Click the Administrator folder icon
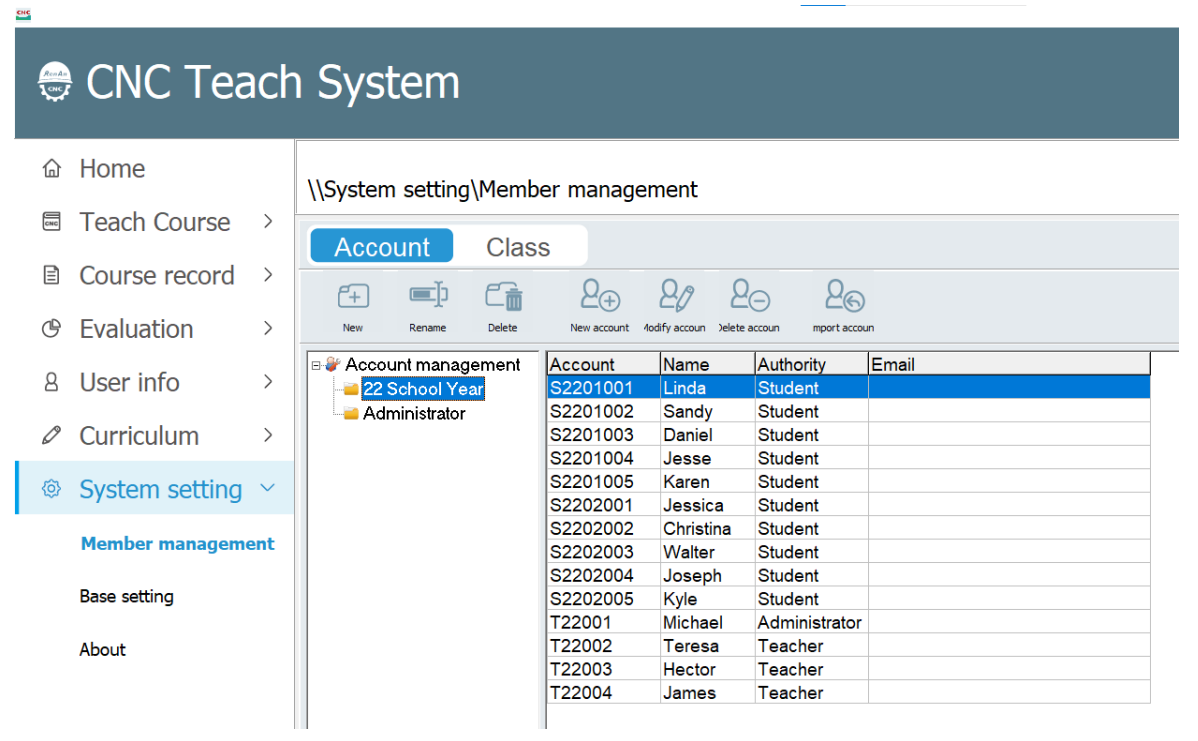This screenshot has height=741, width=1198. point(351,414)
